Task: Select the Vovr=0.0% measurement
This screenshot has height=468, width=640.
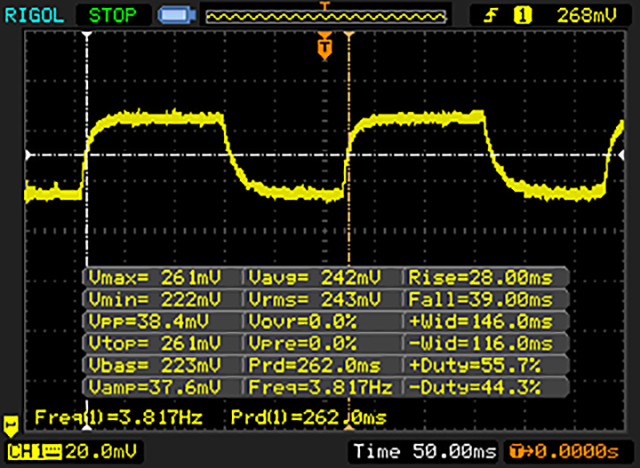Action: tap(302, 322)
